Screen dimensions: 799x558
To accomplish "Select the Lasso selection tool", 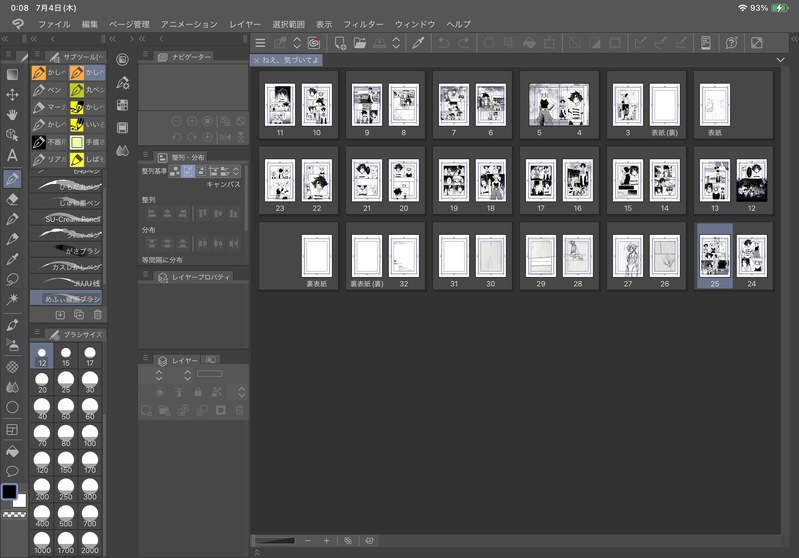I will coord(12,279).
